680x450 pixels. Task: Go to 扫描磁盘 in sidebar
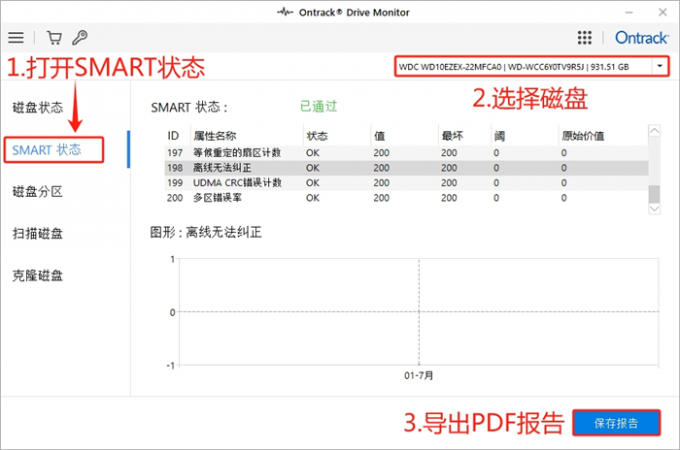[x=38, y=233]
